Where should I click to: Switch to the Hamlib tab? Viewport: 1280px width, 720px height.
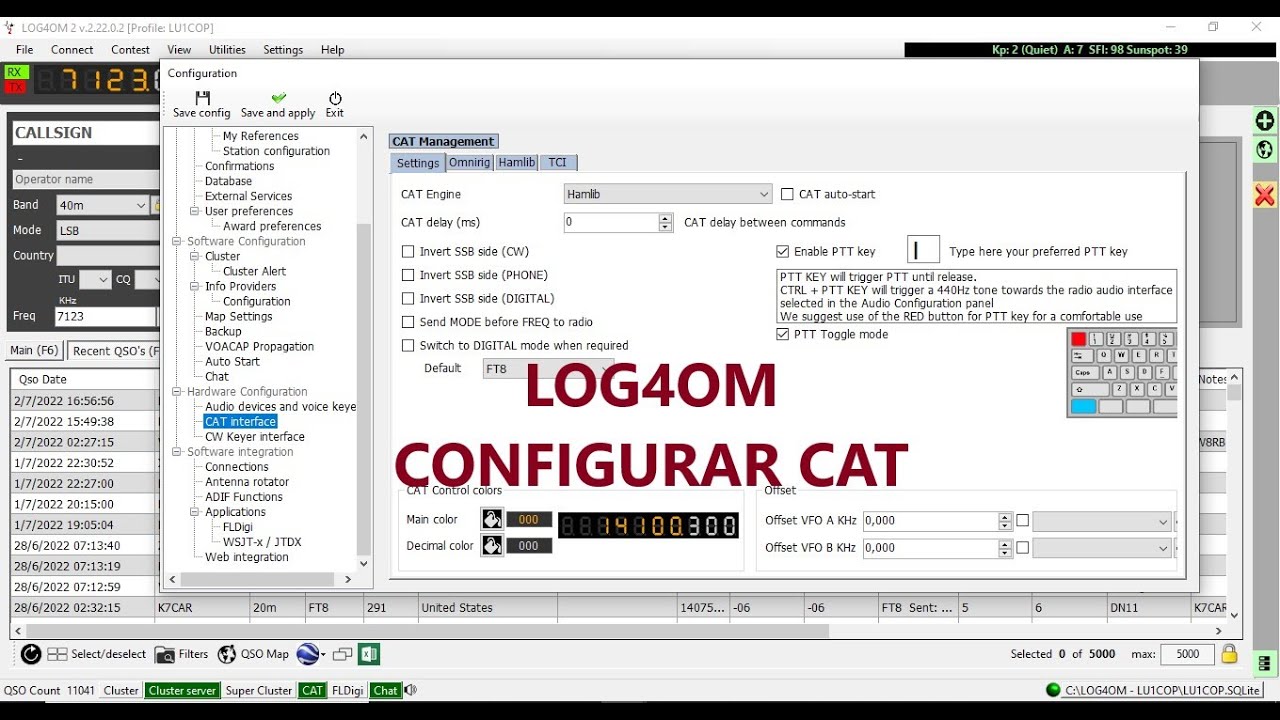(x=517, y=162)
